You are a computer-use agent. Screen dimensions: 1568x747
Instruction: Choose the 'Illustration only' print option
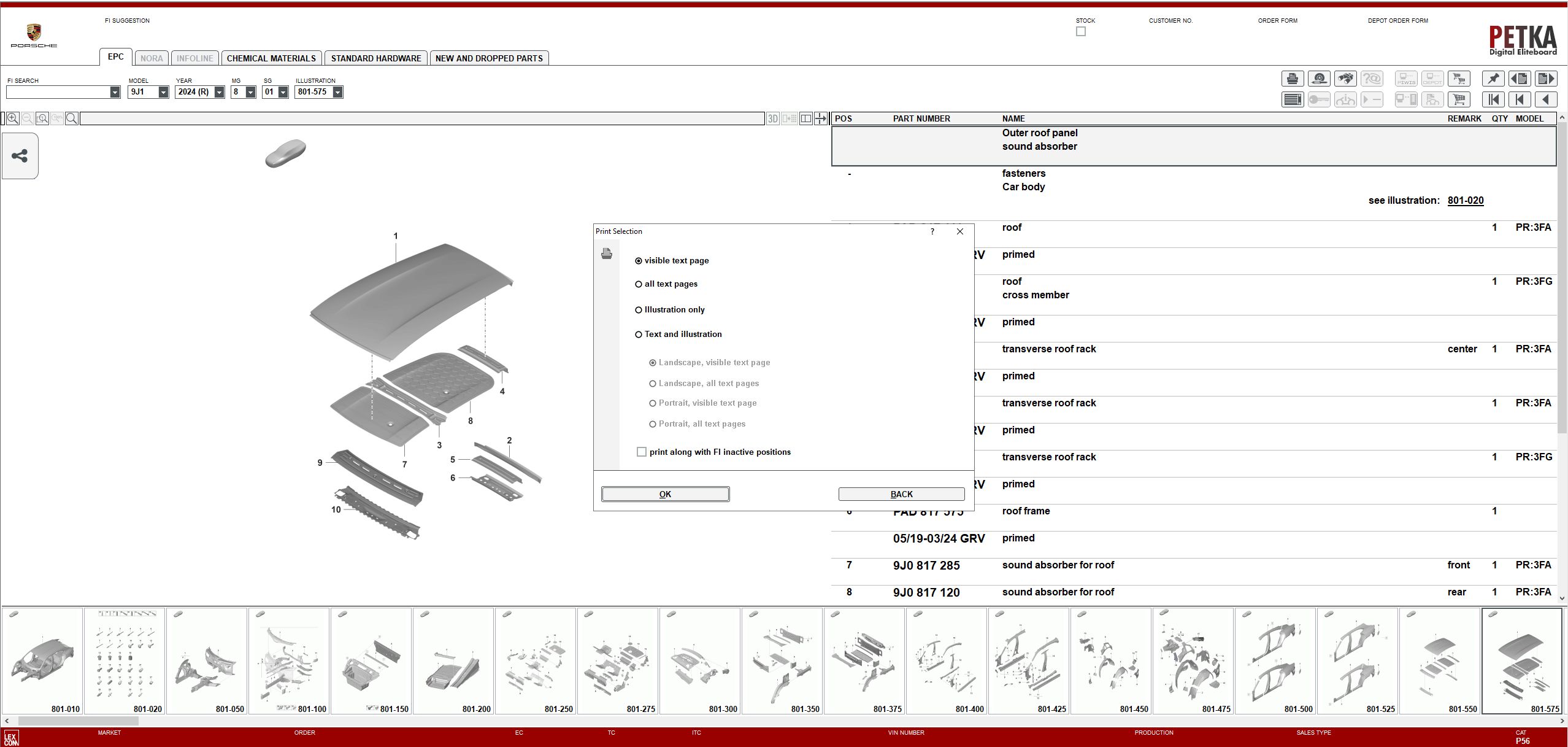pos(638,309)
